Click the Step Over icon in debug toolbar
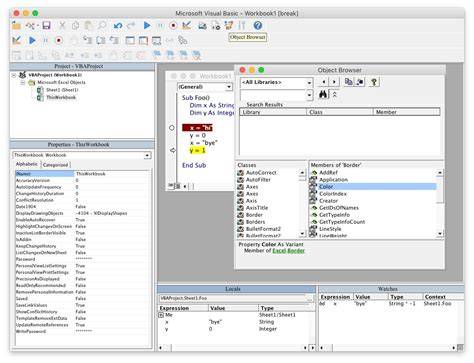This screenshot has width=474, height=363. pyautogui.click(x=101, y=41)
